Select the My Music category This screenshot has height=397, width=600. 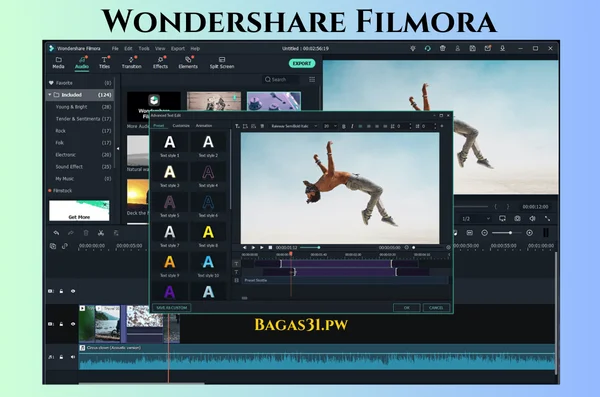point(80,178)
